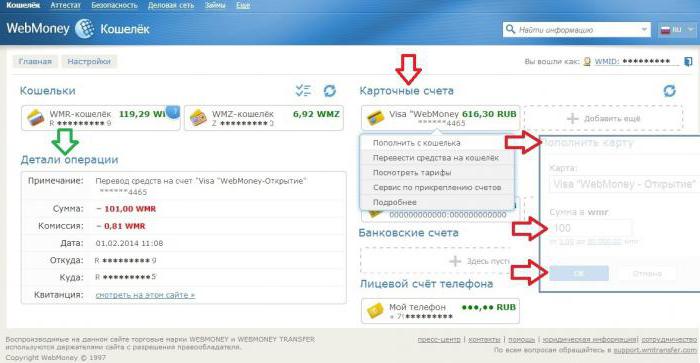Open the Безопасность top navigation item
The height and width of the screenshot is (363, 700).
pos(114,5)
